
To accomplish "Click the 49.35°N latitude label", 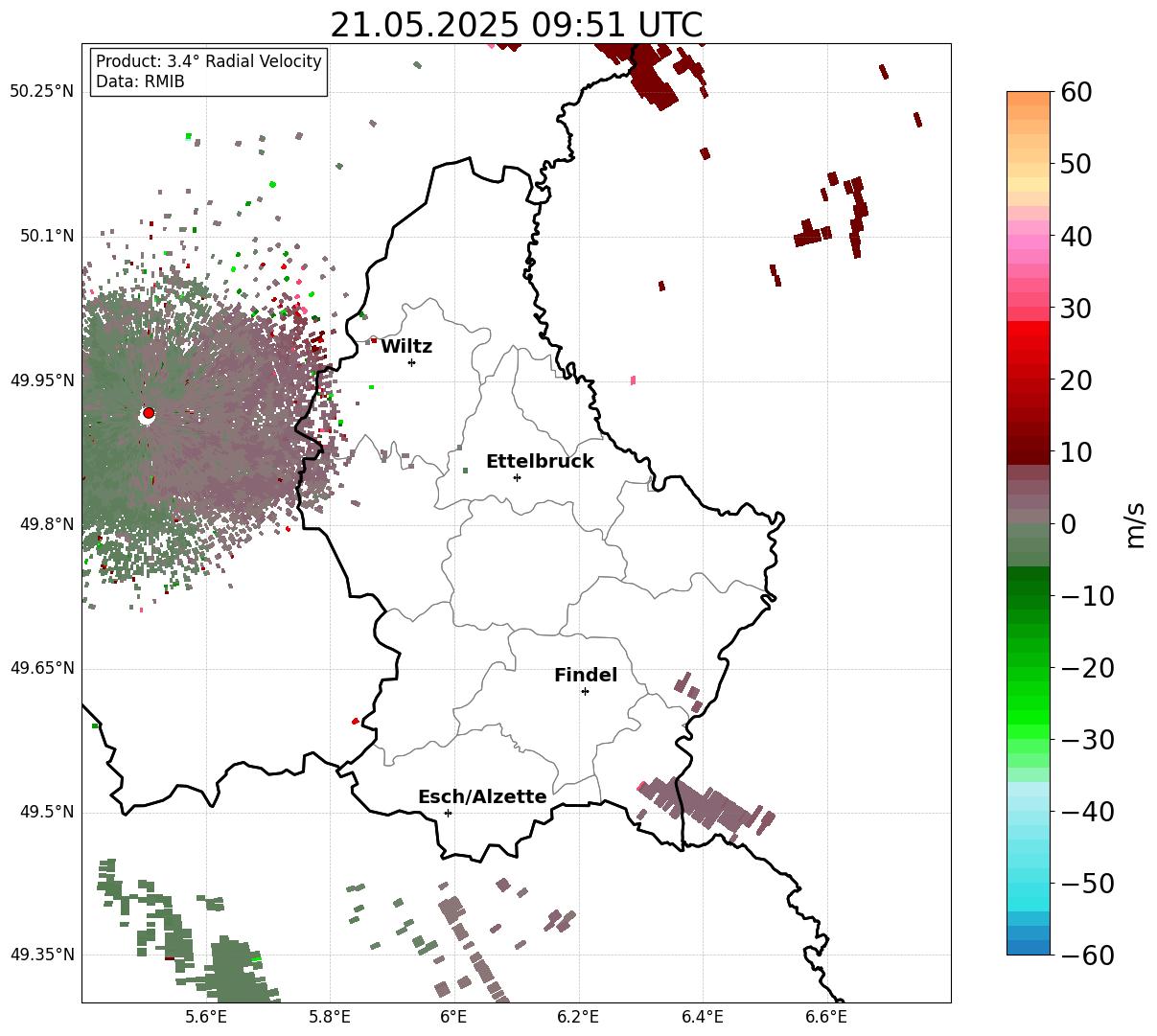I will [41, 955].
